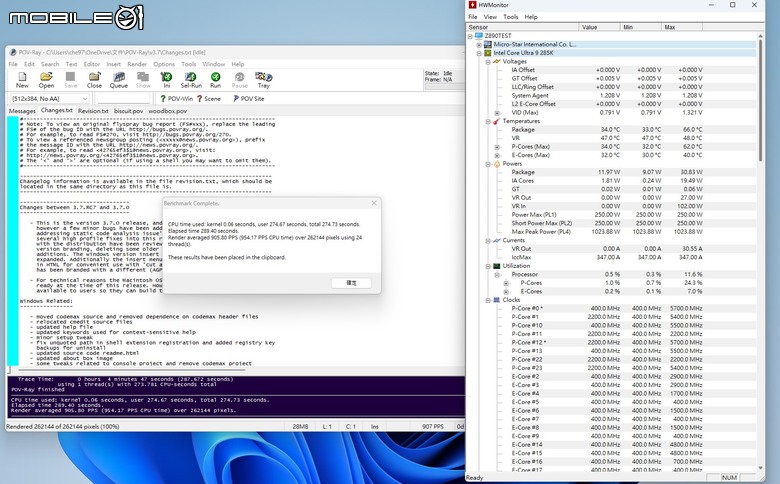Select the Max Peak Power (PL4) row
The height and width of the screenshot is (484, 780).
pos(611,232)
